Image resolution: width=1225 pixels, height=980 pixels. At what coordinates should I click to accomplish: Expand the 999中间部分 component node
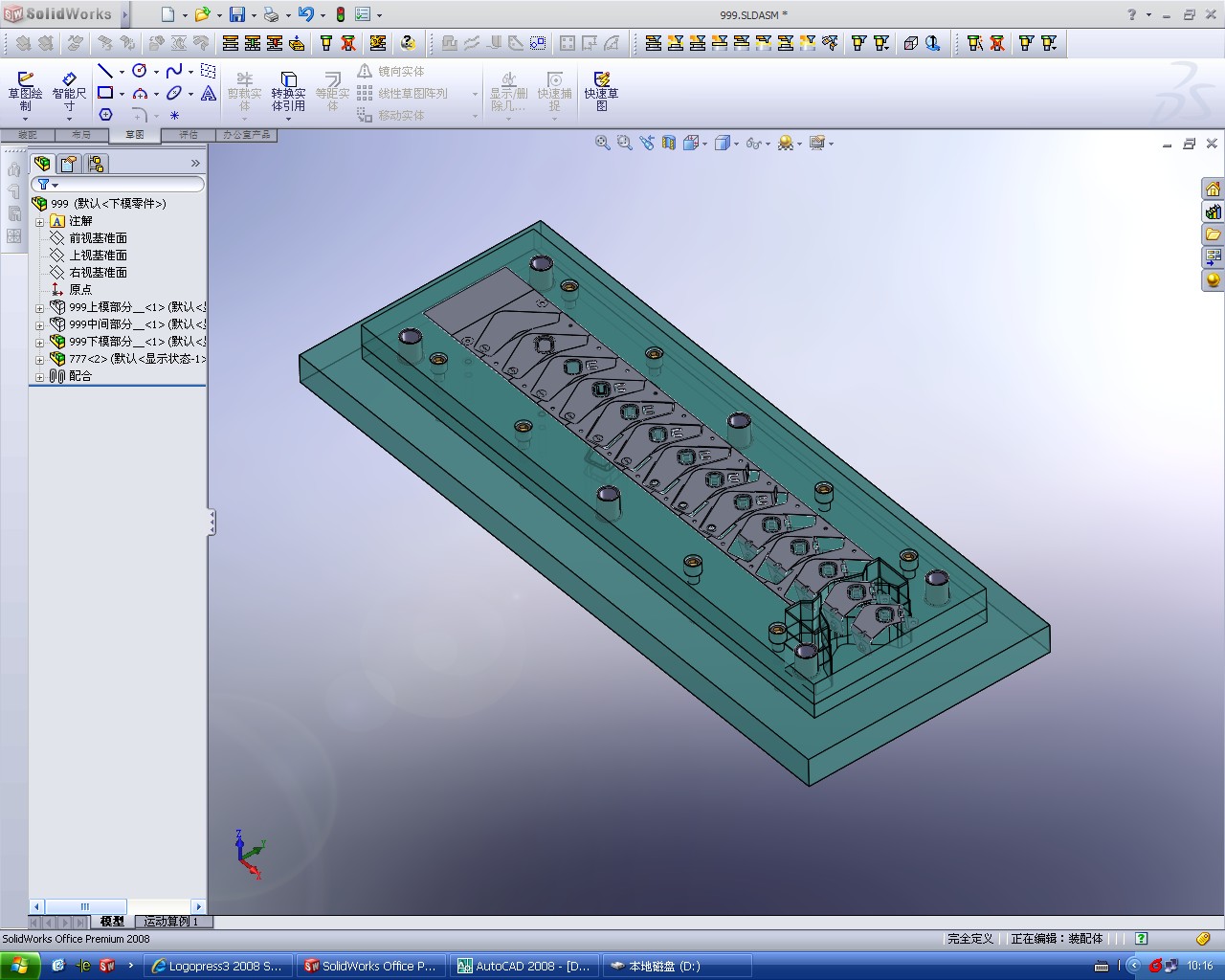pos(39,324)
